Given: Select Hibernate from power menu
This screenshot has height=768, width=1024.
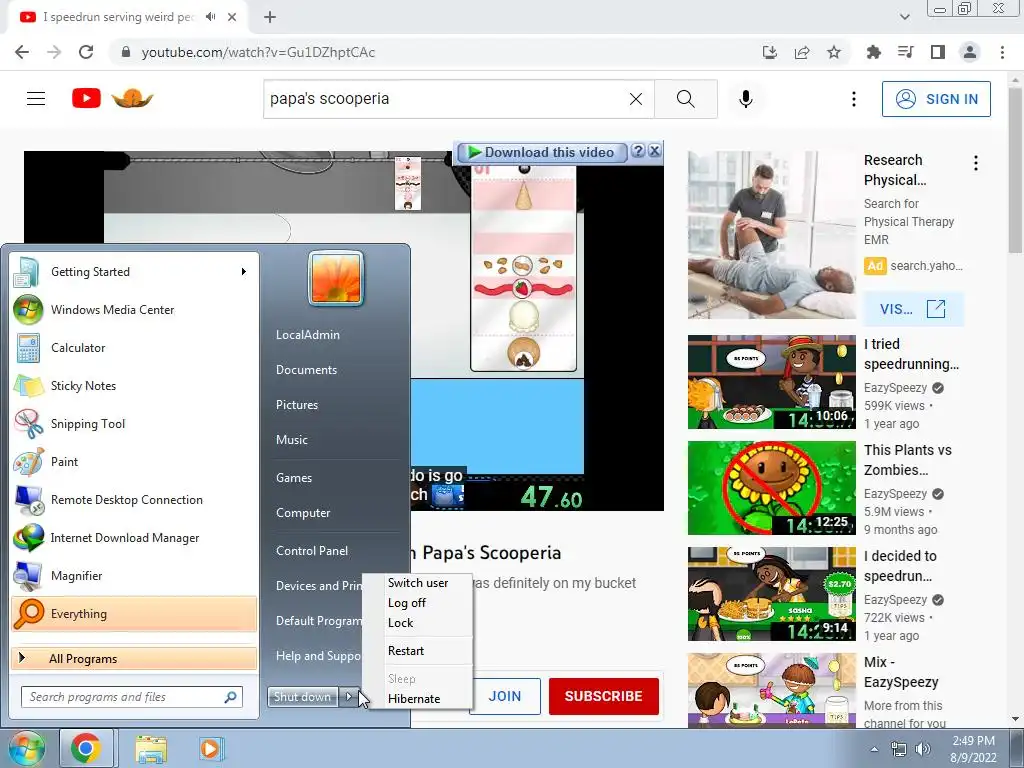Looking at the screenshot, I should (414, 699).
